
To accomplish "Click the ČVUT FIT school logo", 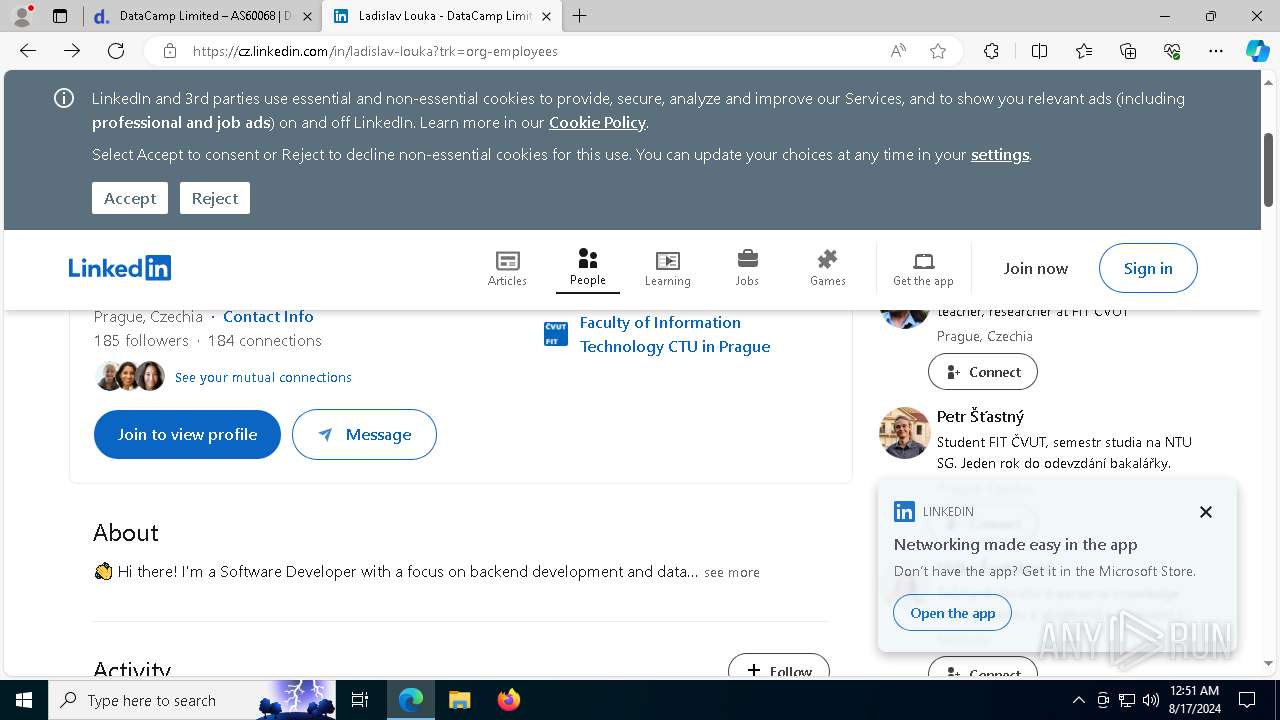I will pos(556,334).
